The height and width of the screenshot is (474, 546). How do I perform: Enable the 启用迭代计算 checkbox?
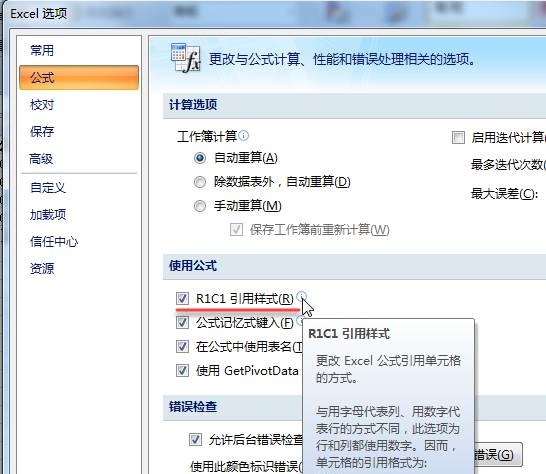click(458, 138)
